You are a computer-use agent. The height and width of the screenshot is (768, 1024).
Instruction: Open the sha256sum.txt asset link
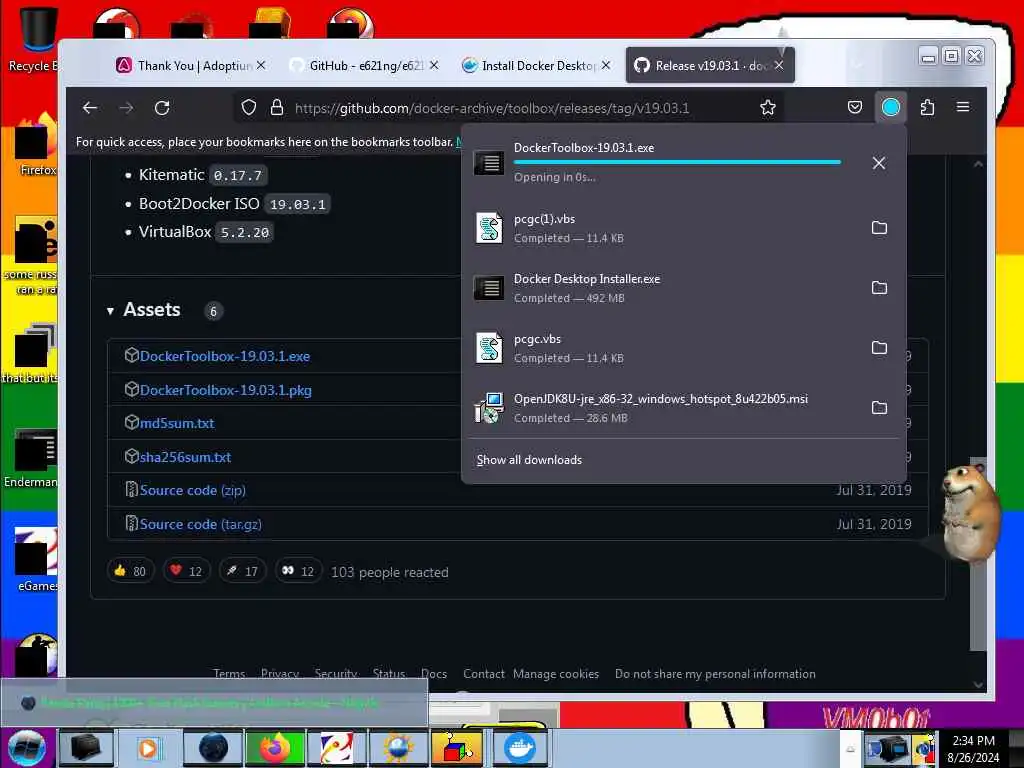(x=185, y=457)
